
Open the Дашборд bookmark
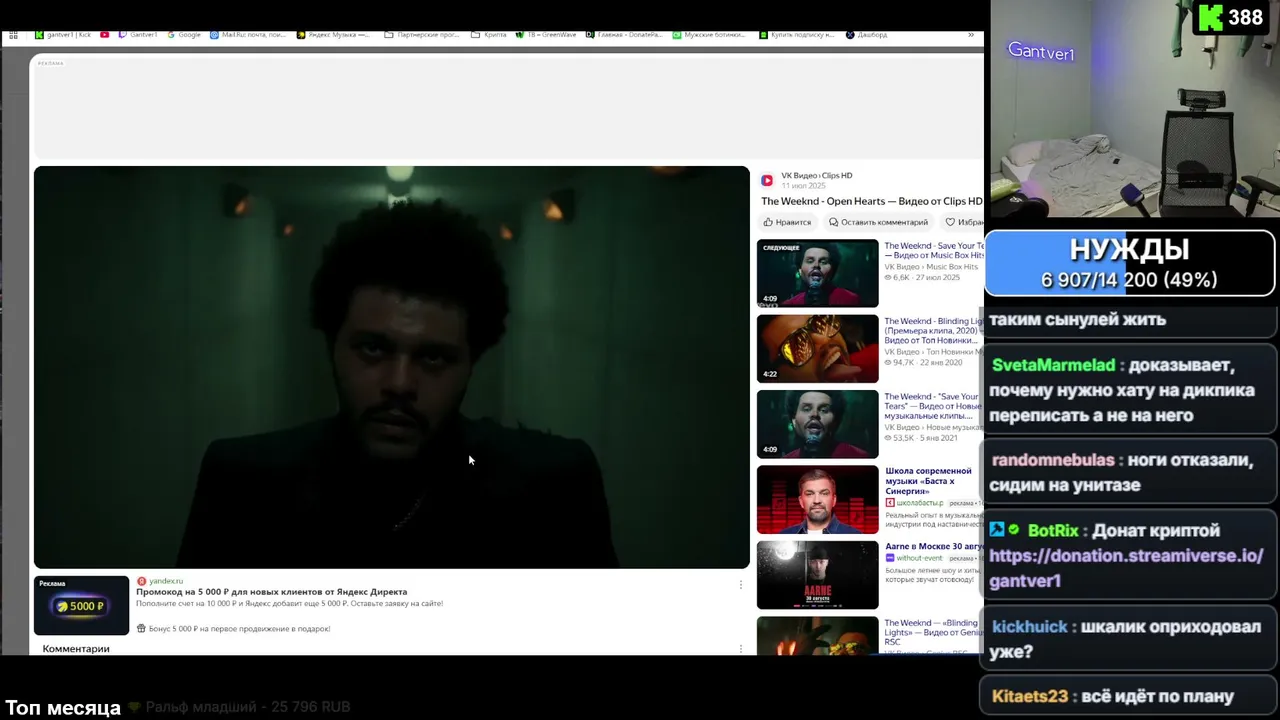pyautogui.click(x=867, y=35)
